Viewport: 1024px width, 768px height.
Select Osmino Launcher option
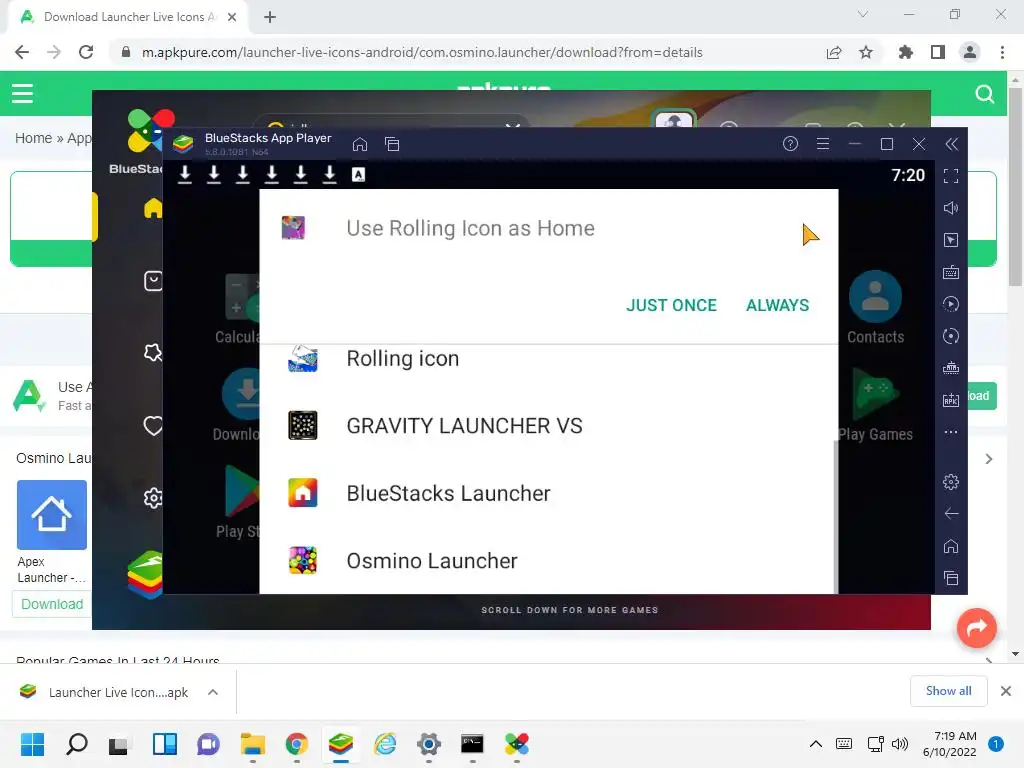click(549, 560)
